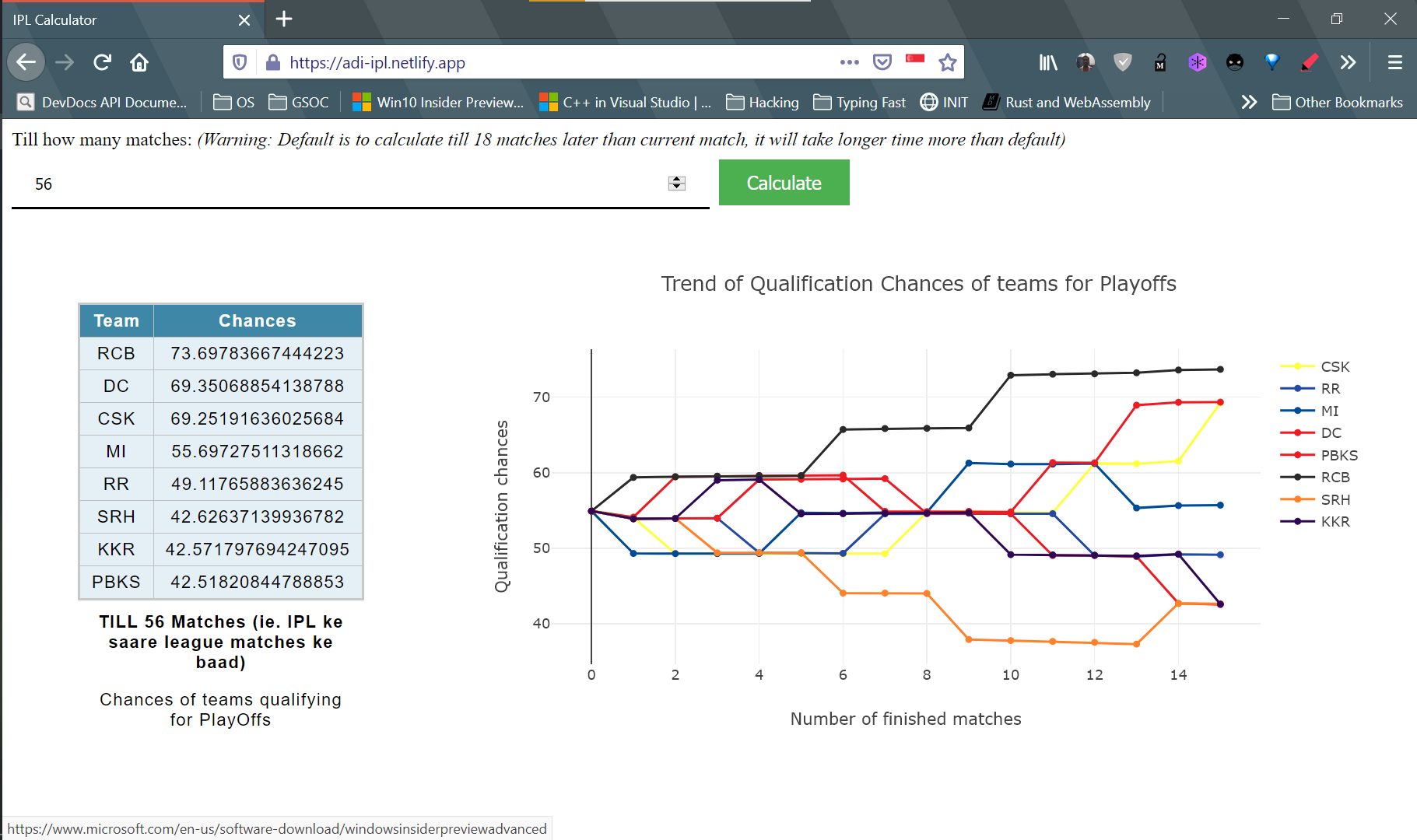Show more toolbar extensions chevron
The height and width of the screenshot is (840, 1417).
[1348, 62]
